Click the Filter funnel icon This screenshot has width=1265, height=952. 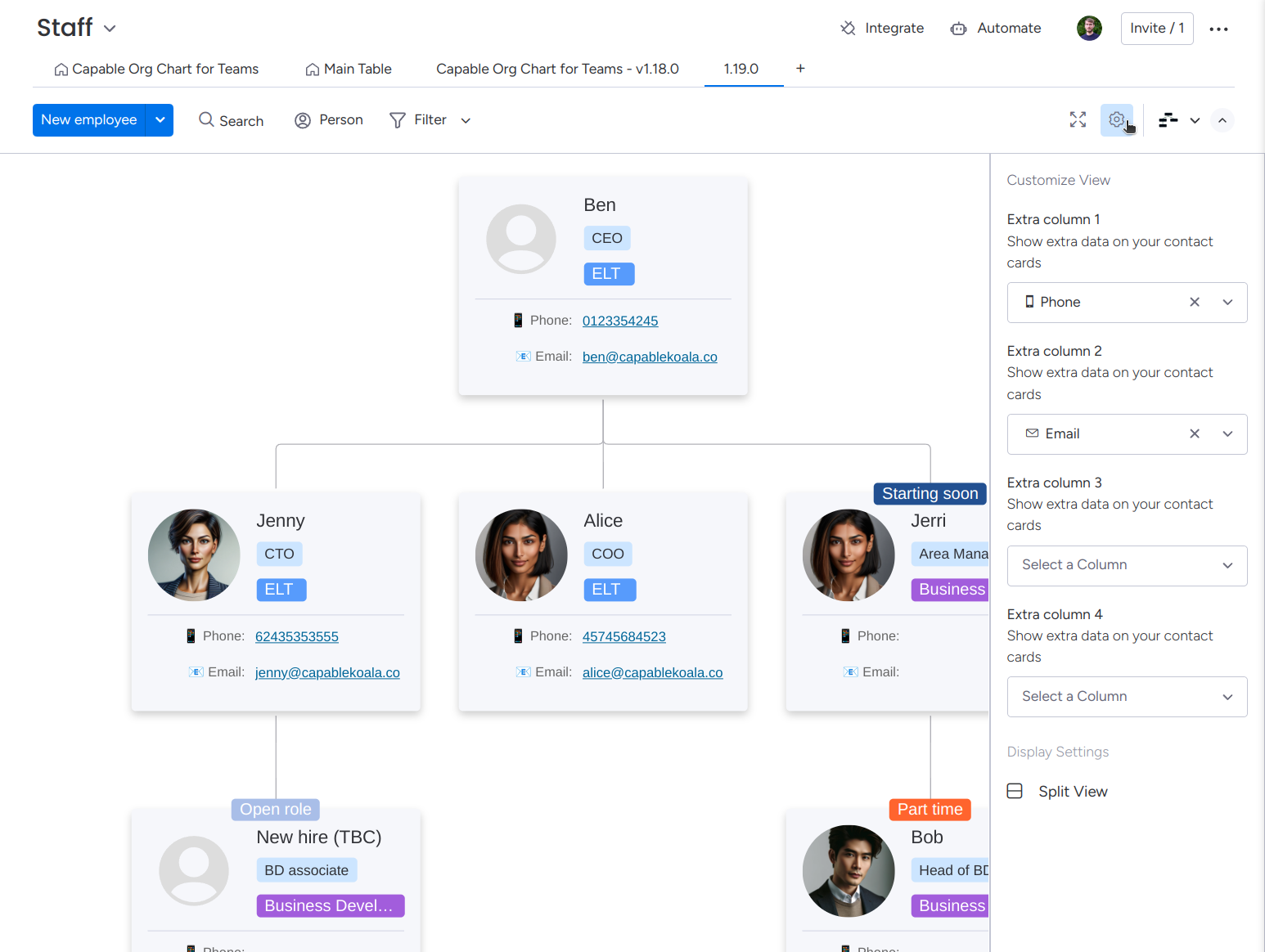398,120
